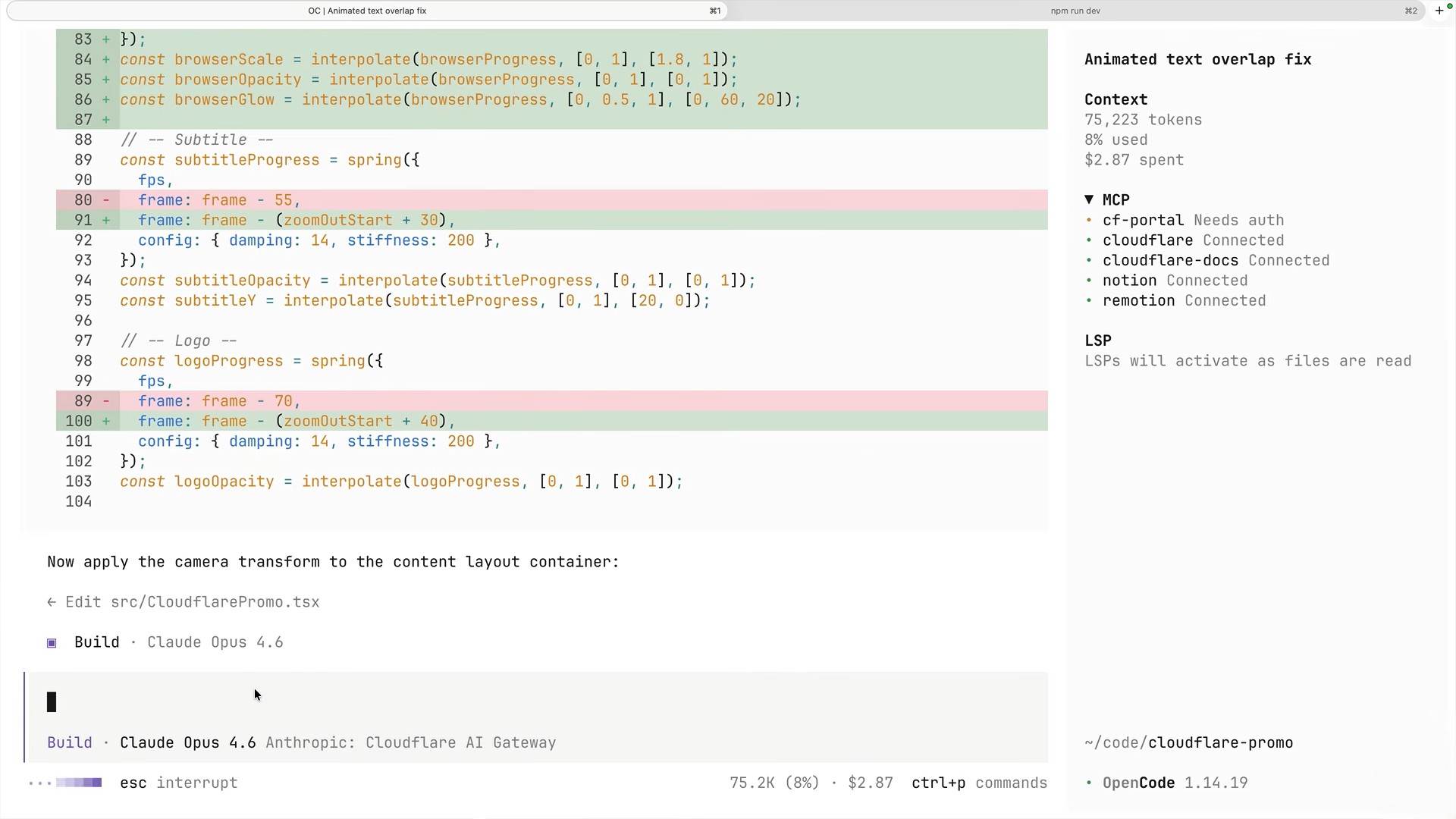Click the '~/code/cloudflare-promo' path
This screenshot has width=1456, height=819.
[x=1188, y=742]
